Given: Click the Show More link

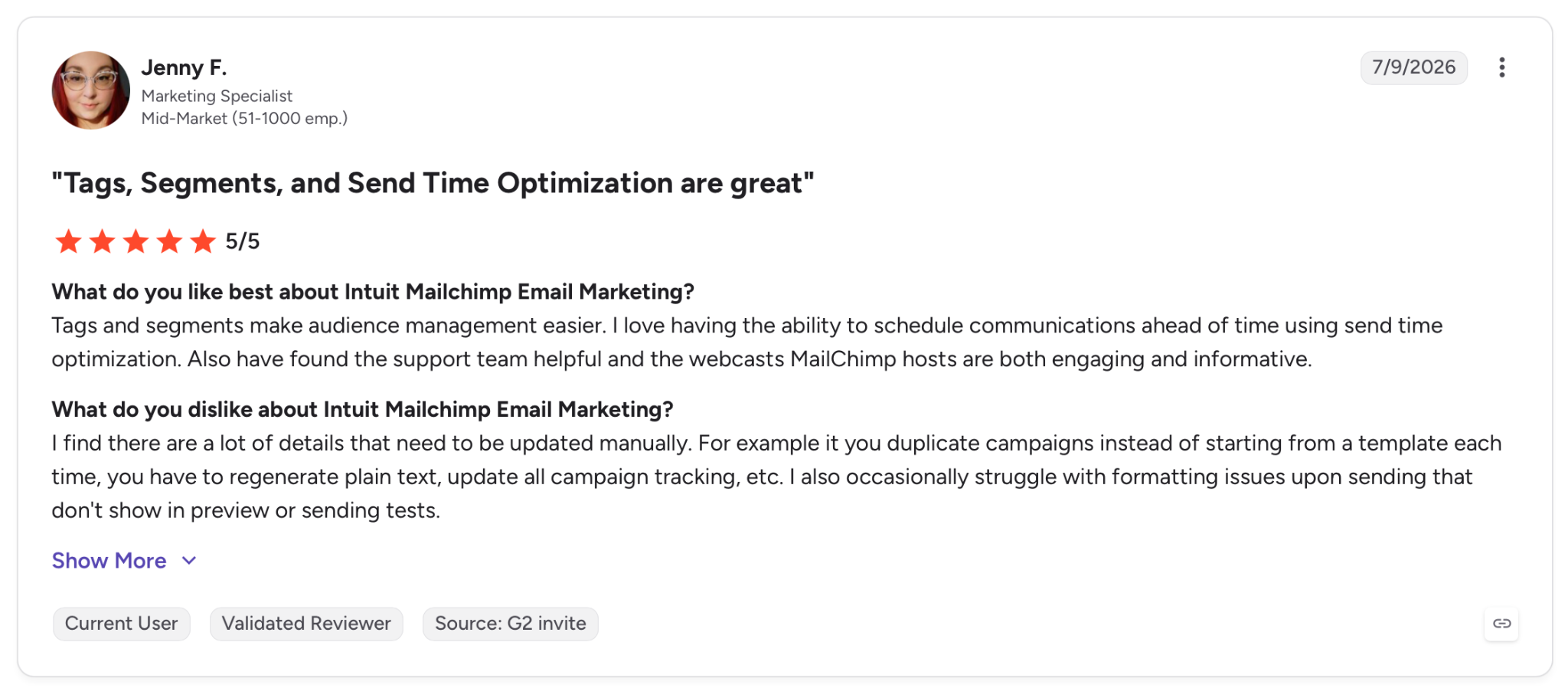Looking at the screenshot, I should pos(109,561).
